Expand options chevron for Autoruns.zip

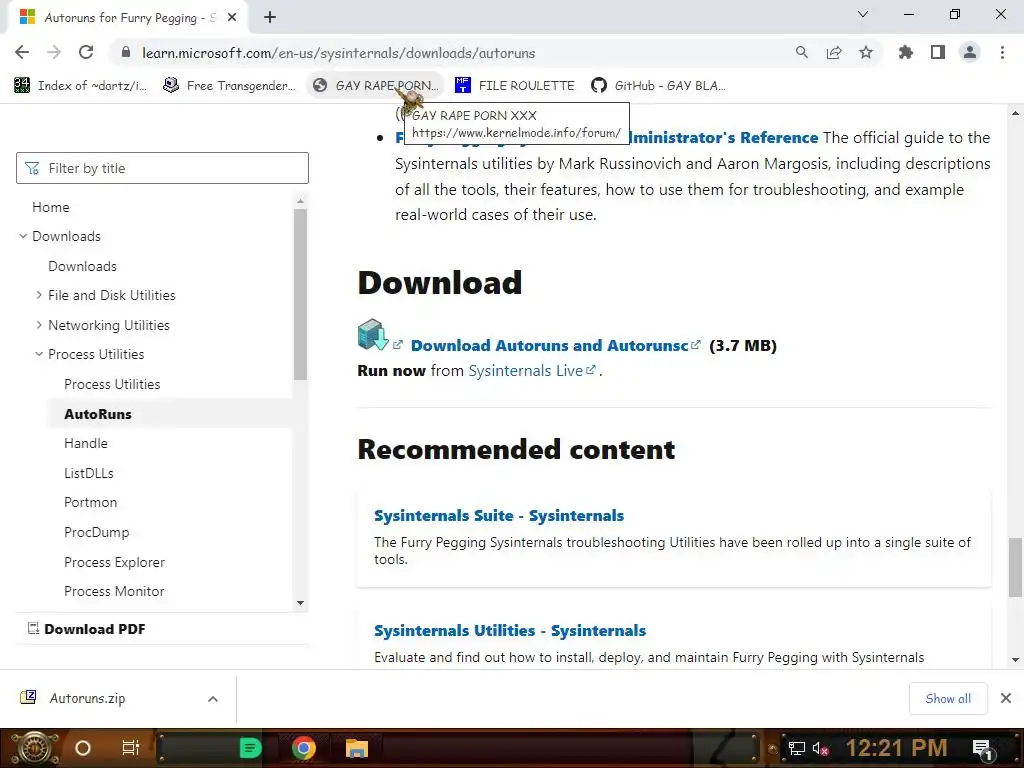[x=213, y=699]
